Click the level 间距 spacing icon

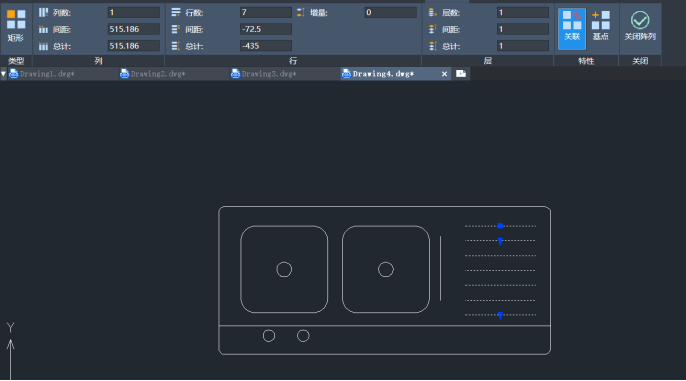pyautogui.click(x=433, y=29)
